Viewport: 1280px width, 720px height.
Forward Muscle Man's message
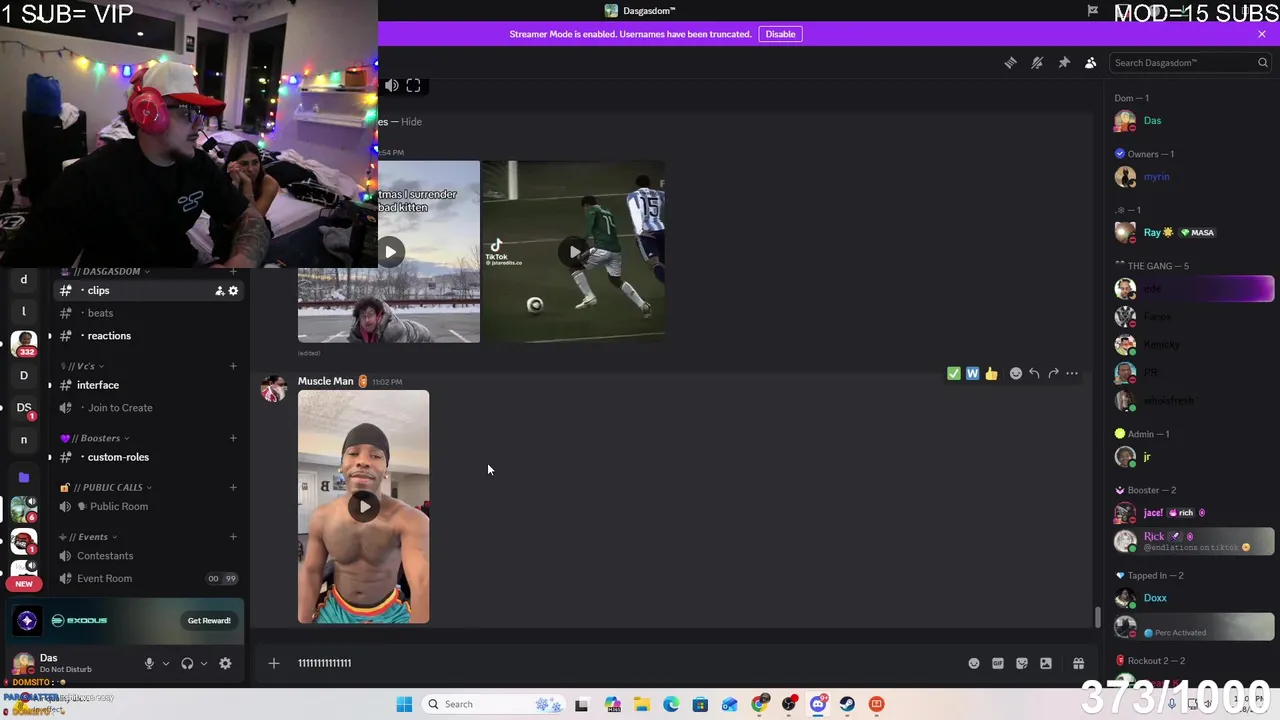1053,373
